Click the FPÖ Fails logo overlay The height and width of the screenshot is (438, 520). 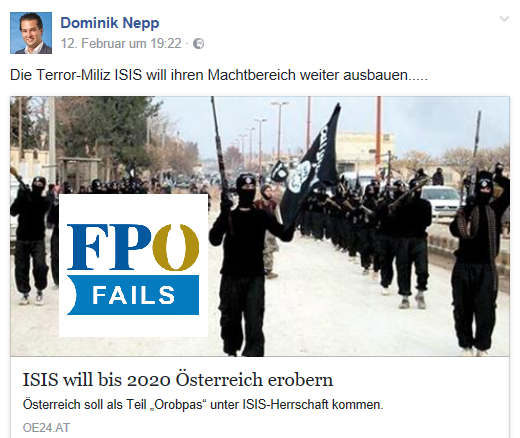click(x=133, y=265)
